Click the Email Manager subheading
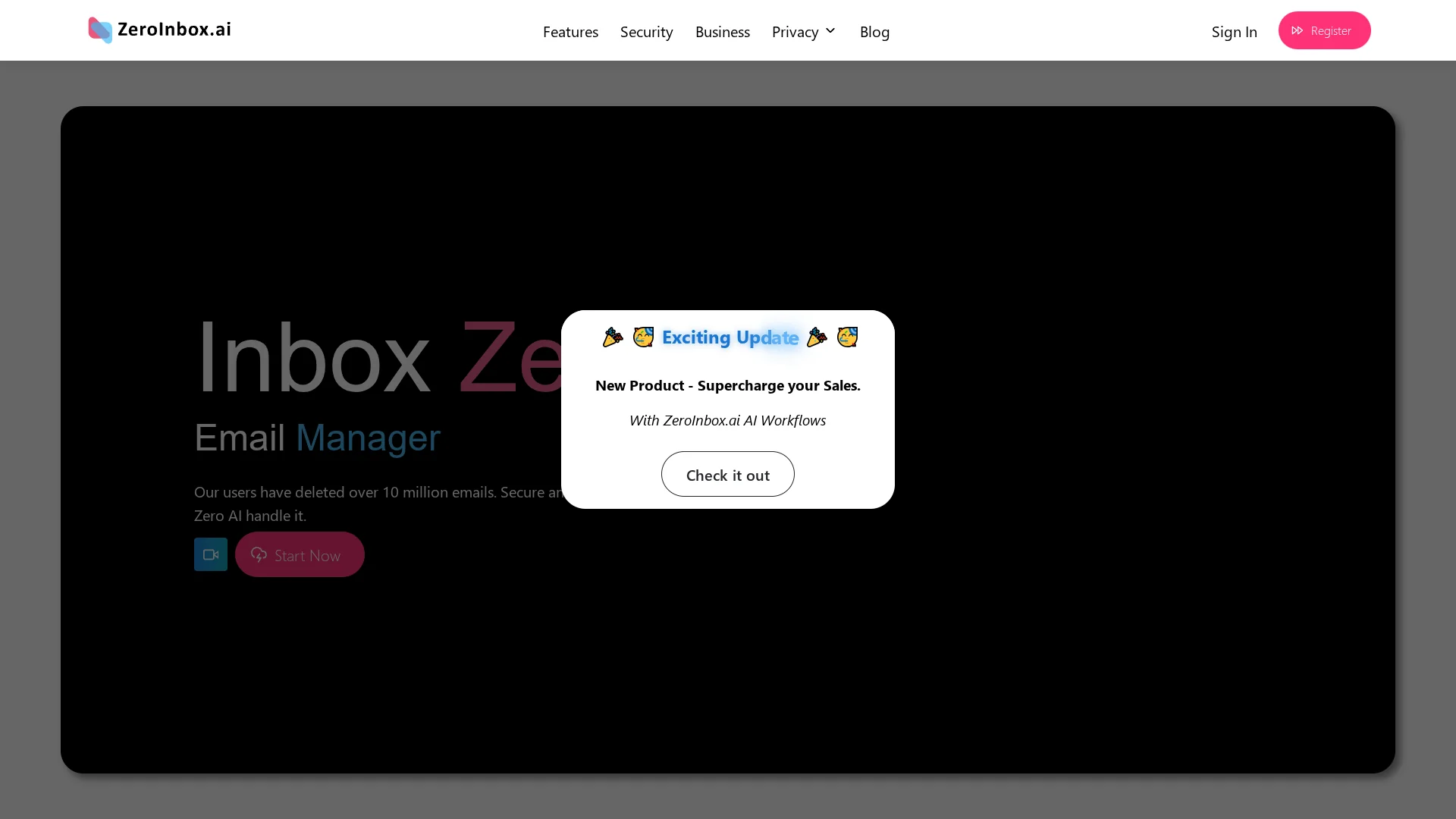This screenshot has height=819, width=1456. coord(317,438)
